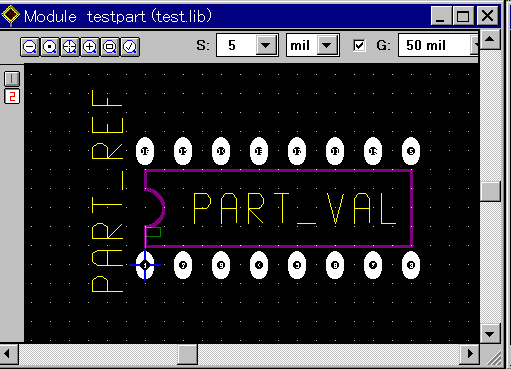Click the vertical scrollbar up arrow
Image resolution: width=511 pixels, height=369 pixels.
[490, 39]
